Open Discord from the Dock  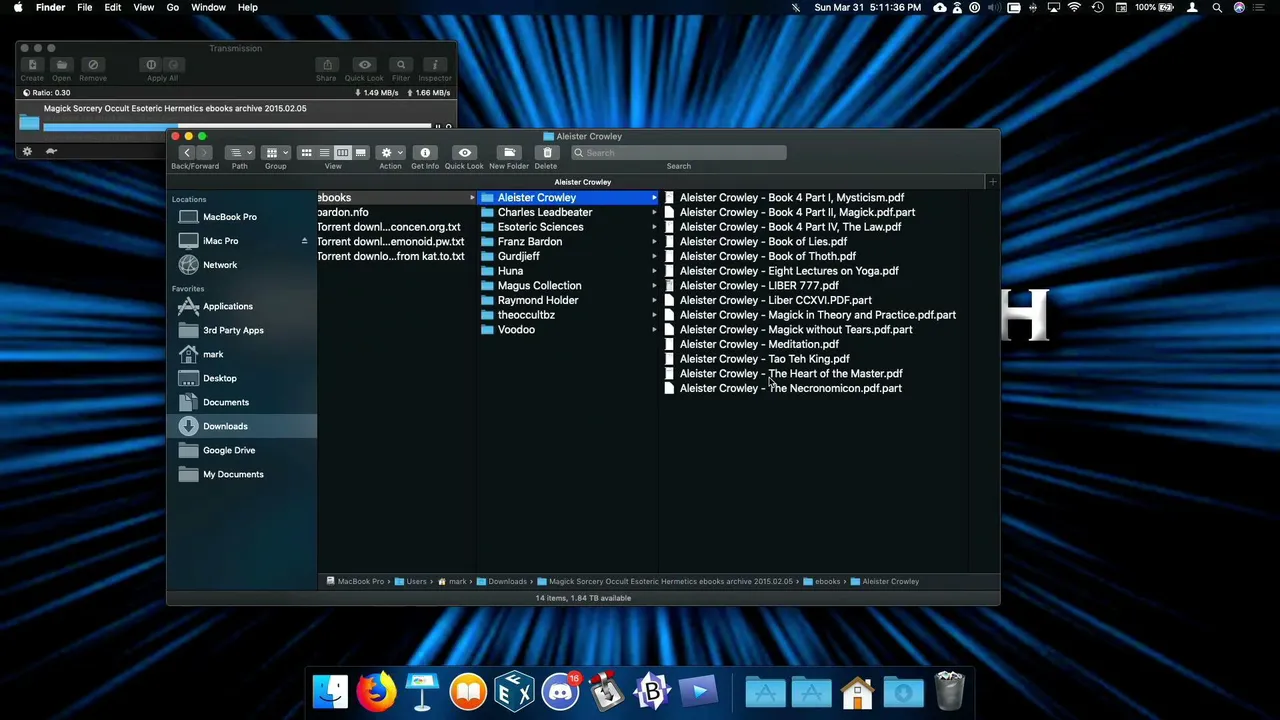click(x=561, y=692)
